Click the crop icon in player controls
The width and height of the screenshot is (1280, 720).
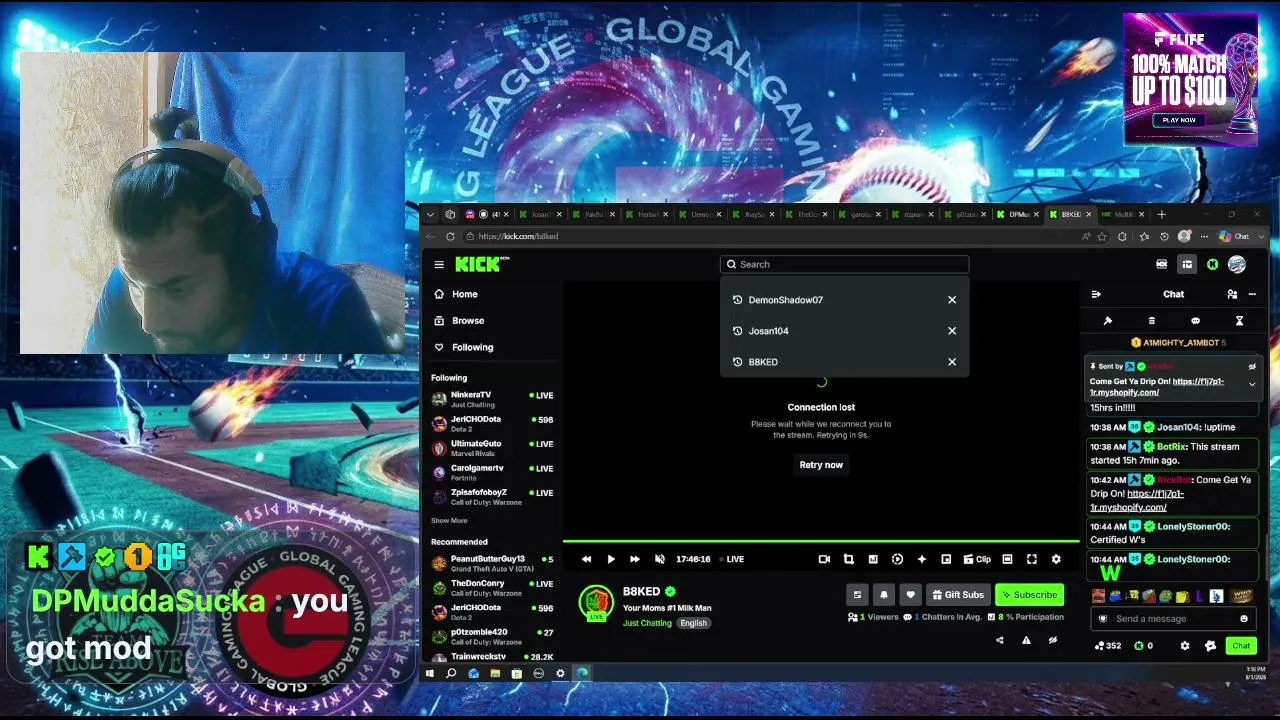point(848,559)
